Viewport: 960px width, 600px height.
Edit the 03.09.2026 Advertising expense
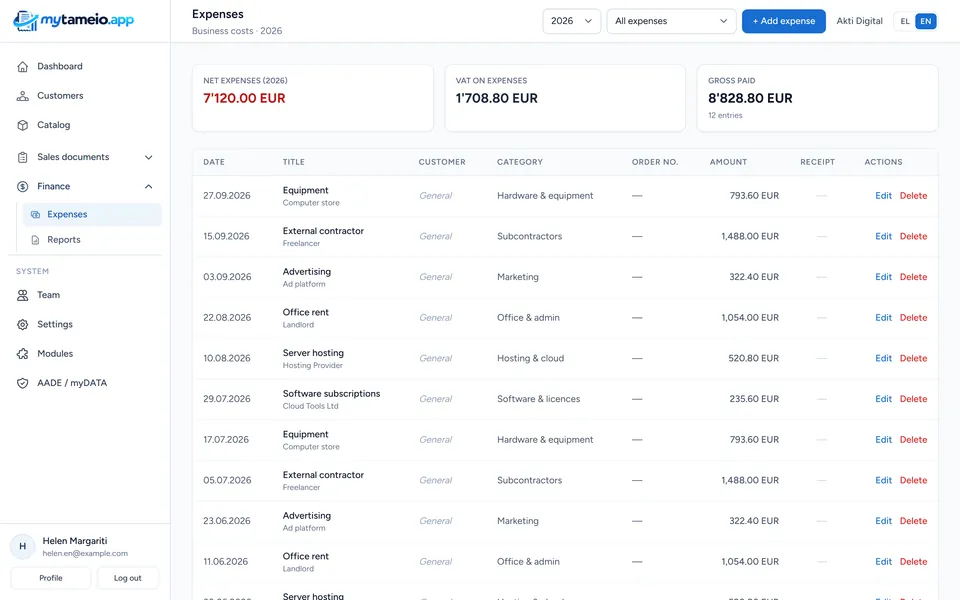[883, 277]
